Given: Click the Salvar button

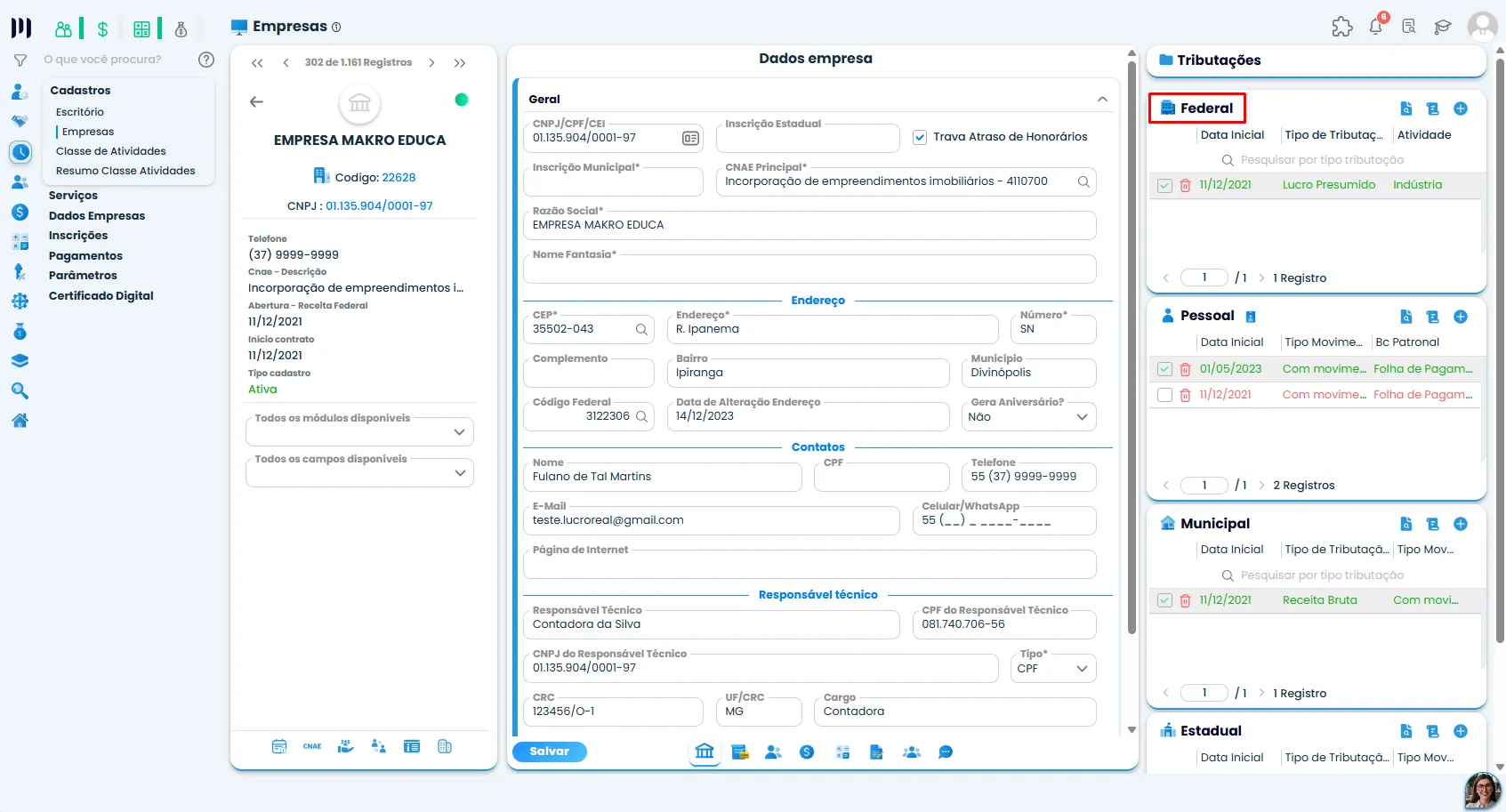Looking at the screenshot, I should (x=550, y=752).
